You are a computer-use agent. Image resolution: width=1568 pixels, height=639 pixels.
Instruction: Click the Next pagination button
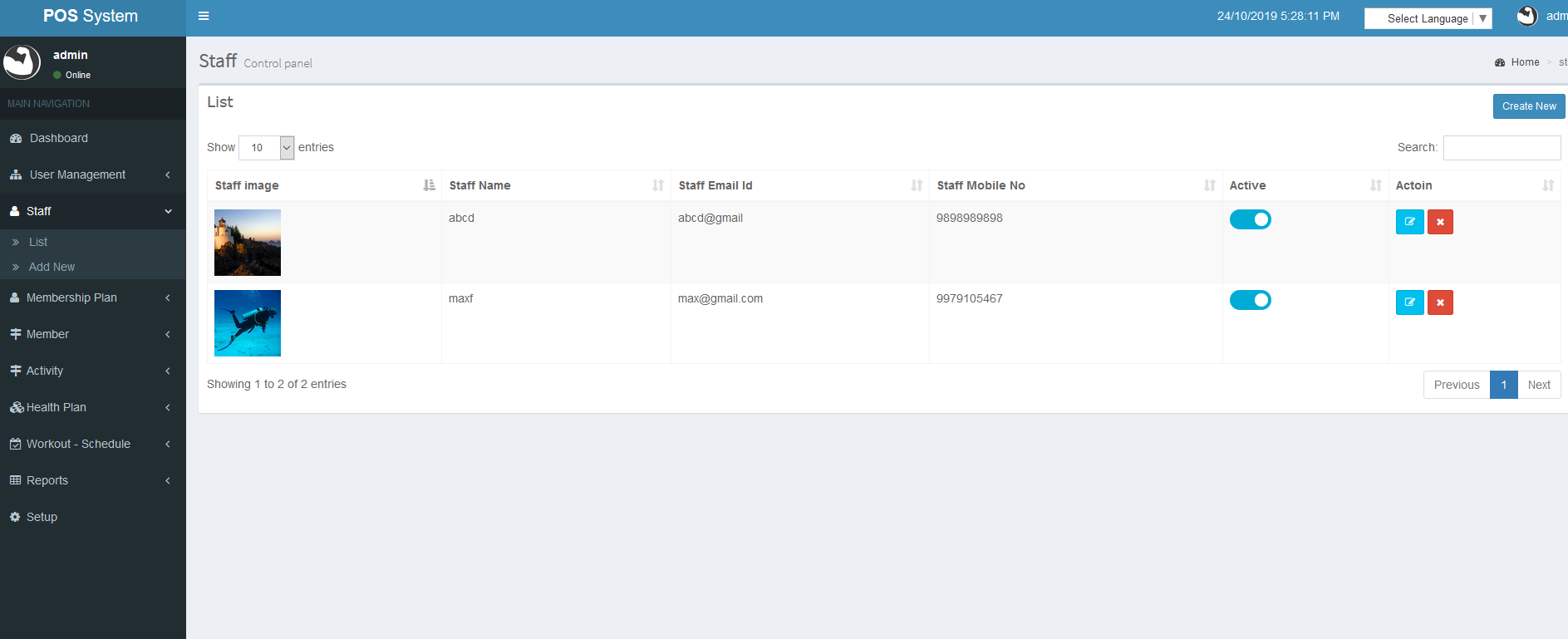pyautogui.click(x=1539, y=385)
